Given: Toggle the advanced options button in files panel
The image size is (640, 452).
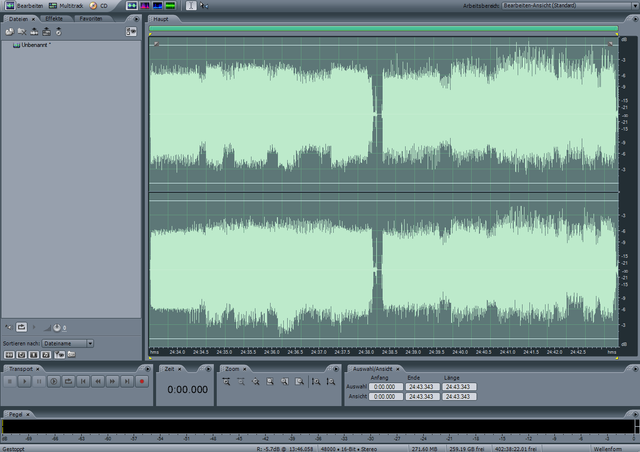Looking at the screenshot, I should pos(131,31).
